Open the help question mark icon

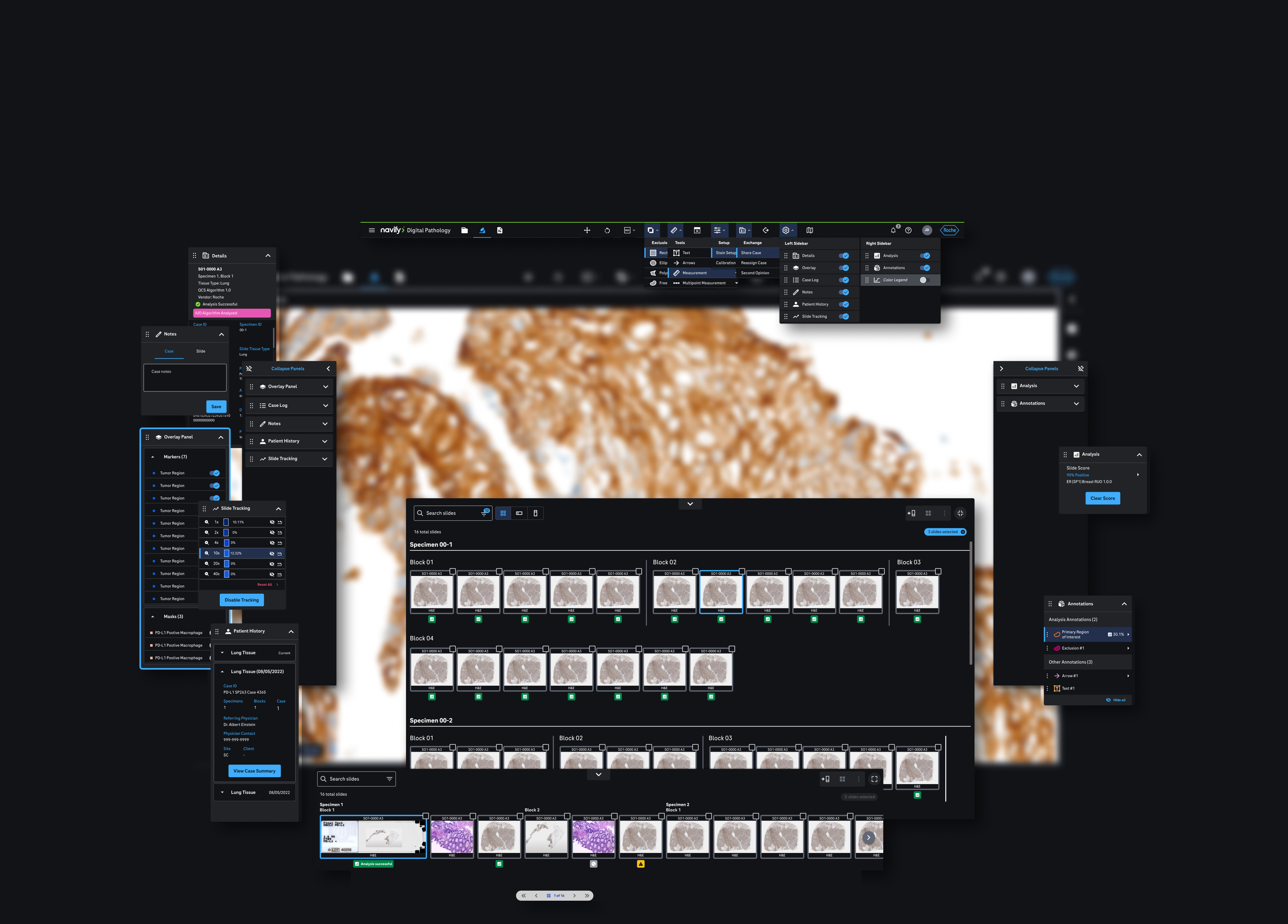(908, 230)
